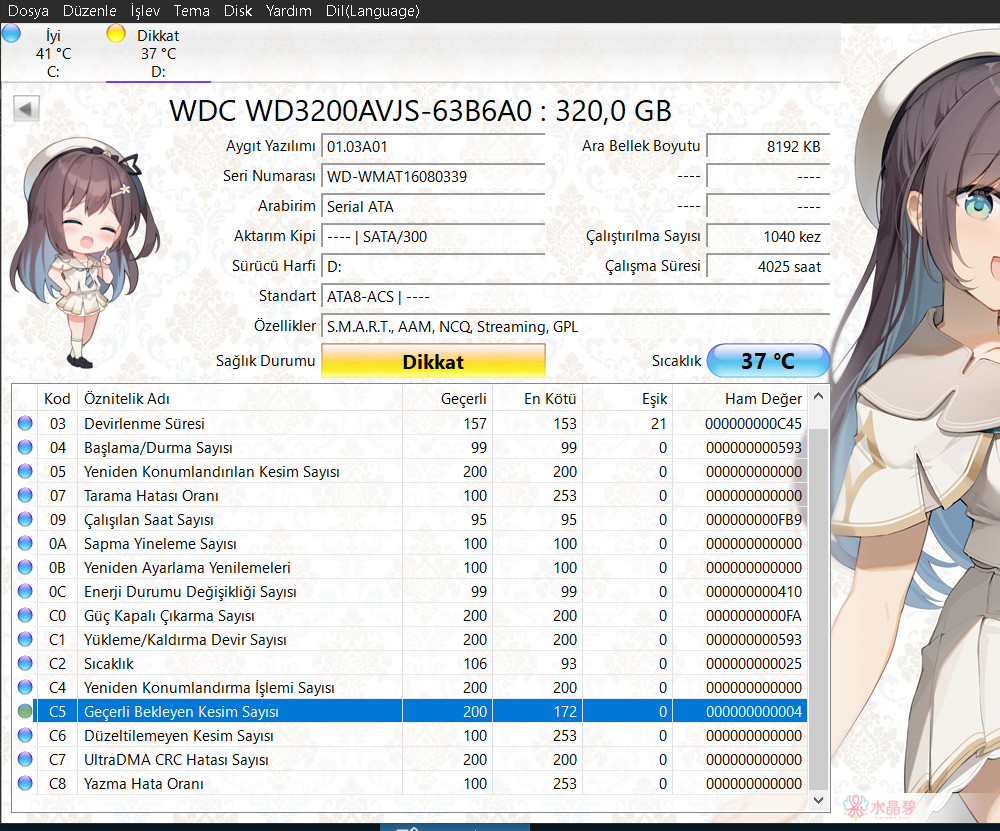The width and height of the screenshot is (1000, 831).
Task: Select the D: drive tab (Dikkat)
Action: tap(158, 54)
